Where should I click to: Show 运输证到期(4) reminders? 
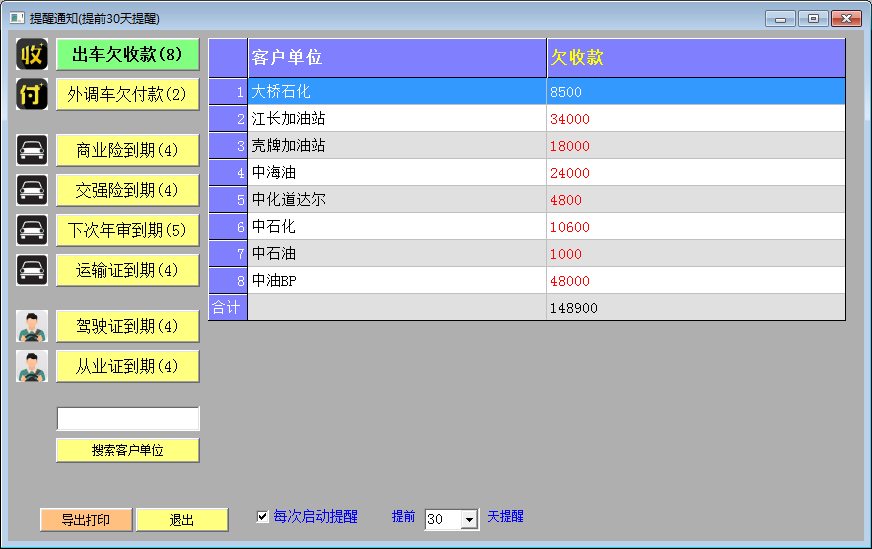tap(128, 270)
